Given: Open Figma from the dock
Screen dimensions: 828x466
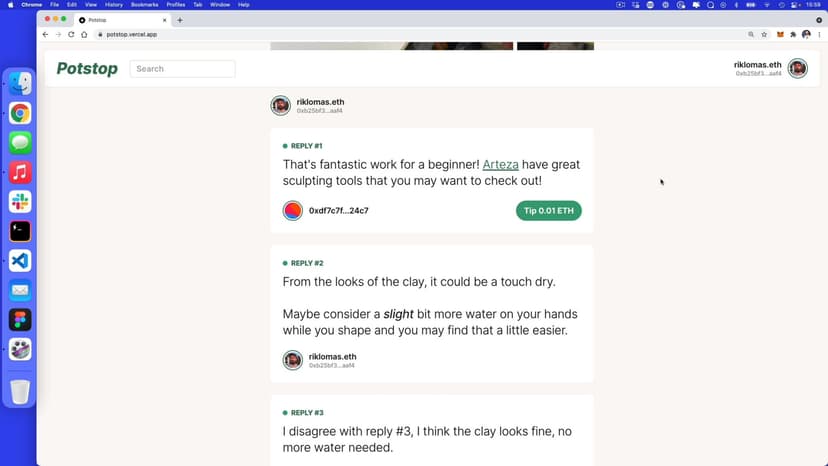Looking at the screenshot, I should click(x=20, y=319).
